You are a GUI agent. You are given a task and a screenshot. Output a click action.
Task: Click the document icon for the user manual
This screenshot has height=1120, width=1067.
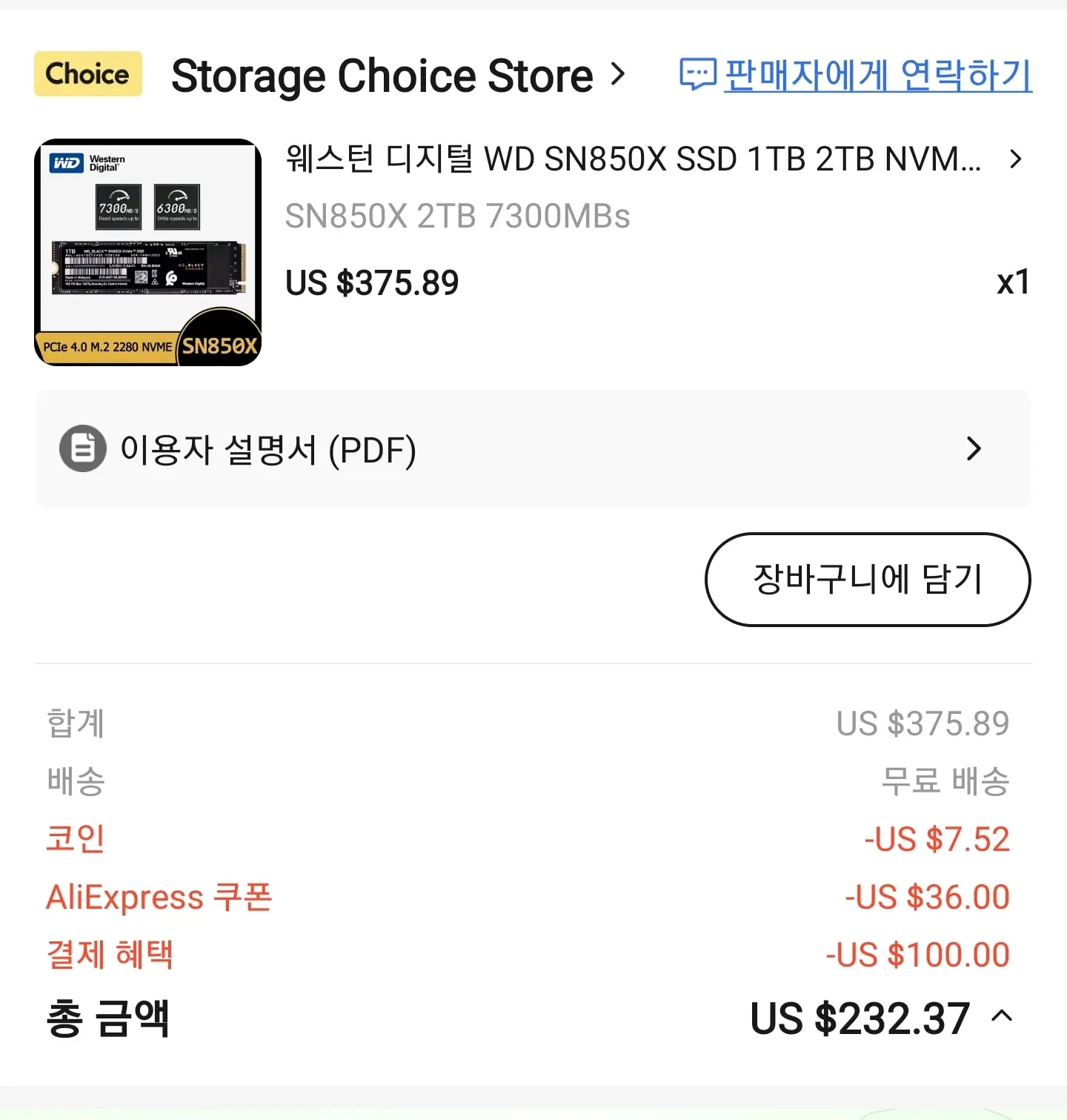(x=83, y=448)
